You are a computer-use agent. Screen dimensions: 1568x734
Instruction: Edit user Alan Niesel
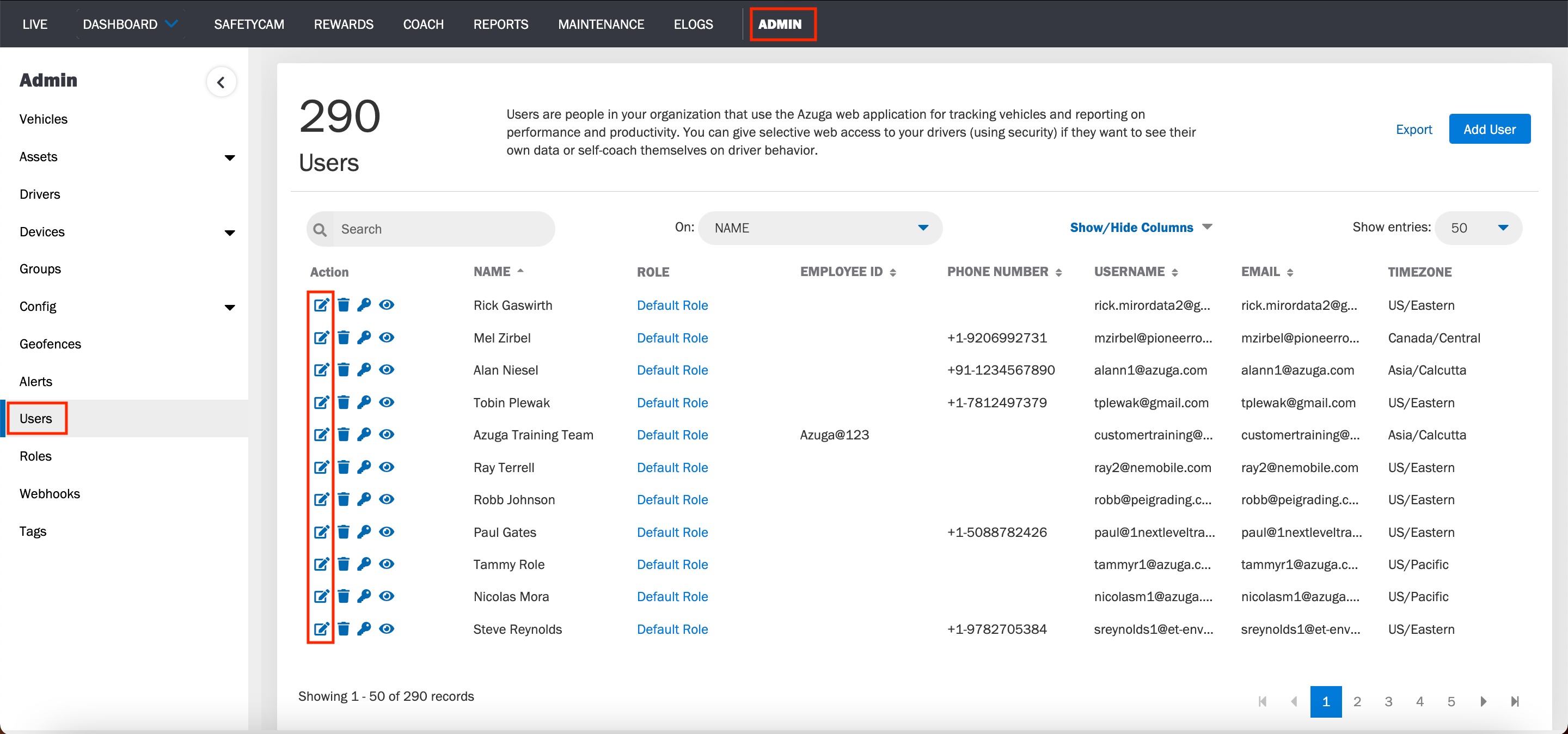[x=321, y=369]
